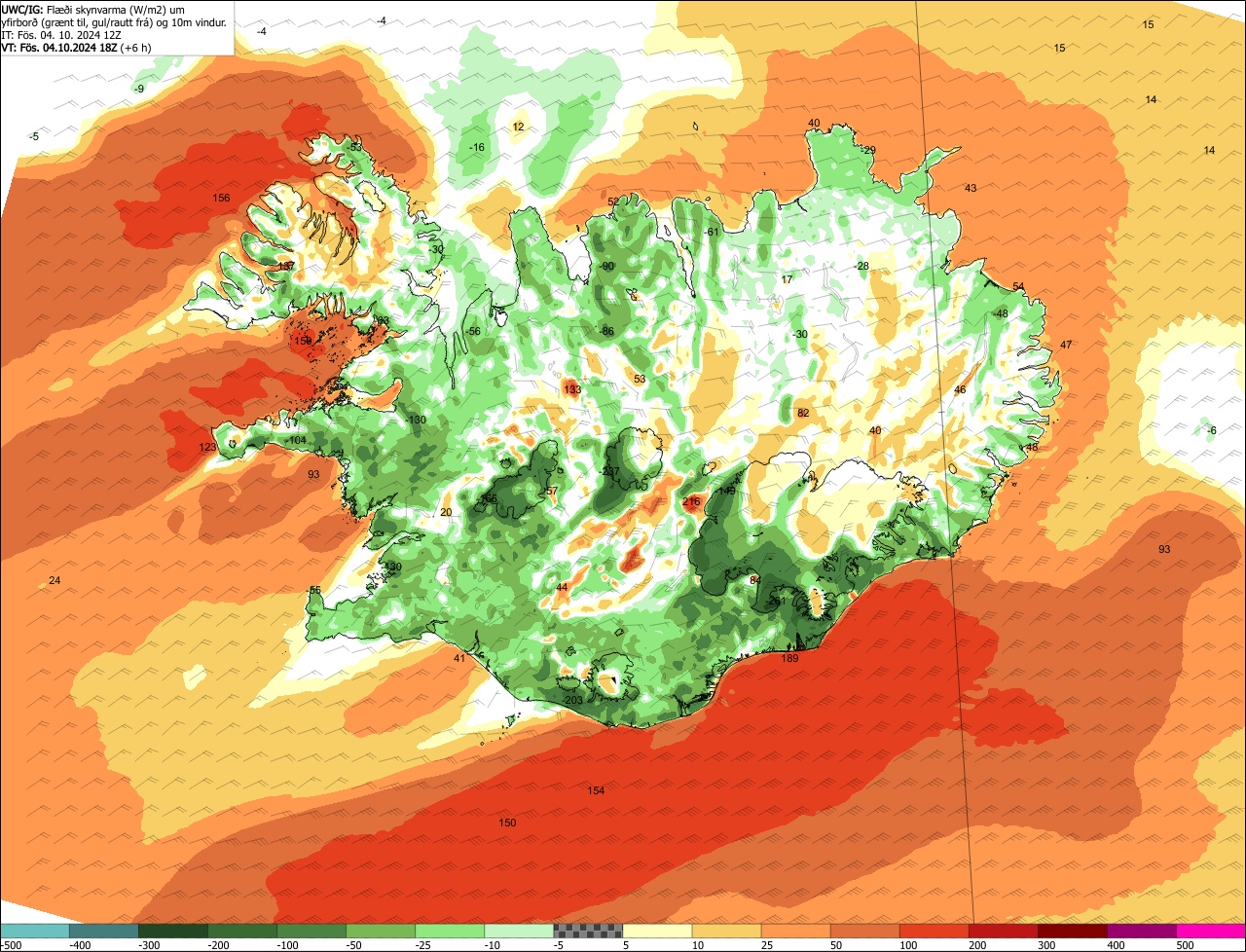Click the map value '-203' on the south coast
Viewport: 1246px width, 952px height.
click(573, 700)
